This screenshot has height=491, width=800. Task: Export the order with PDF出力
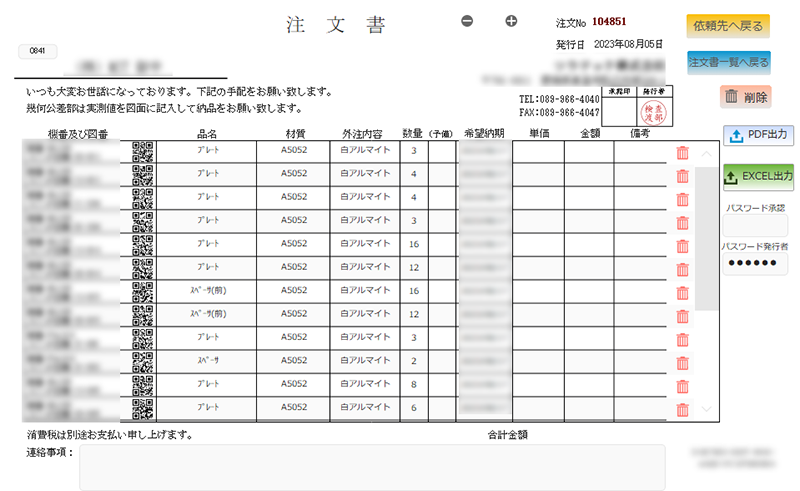[x=757, y=135]
